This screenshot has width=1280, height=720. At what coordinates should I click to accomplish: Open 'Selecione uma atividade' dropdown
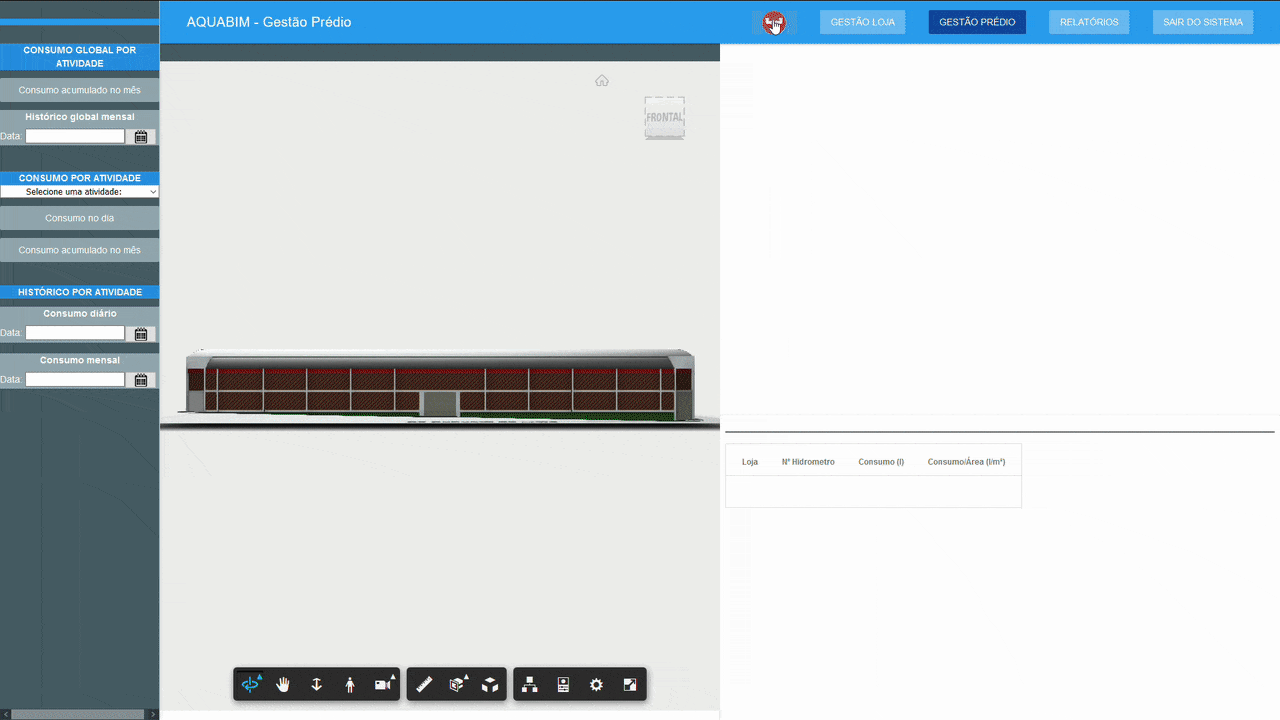[80, 191]
